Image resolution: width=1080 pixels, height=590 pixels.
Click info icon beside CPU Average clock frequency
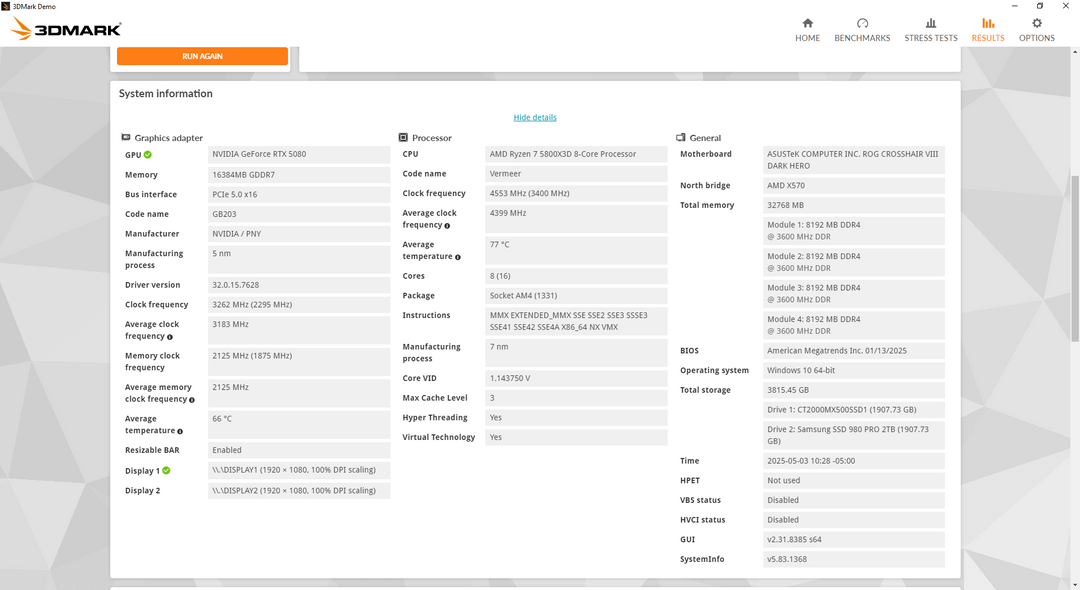coord(447,226)
